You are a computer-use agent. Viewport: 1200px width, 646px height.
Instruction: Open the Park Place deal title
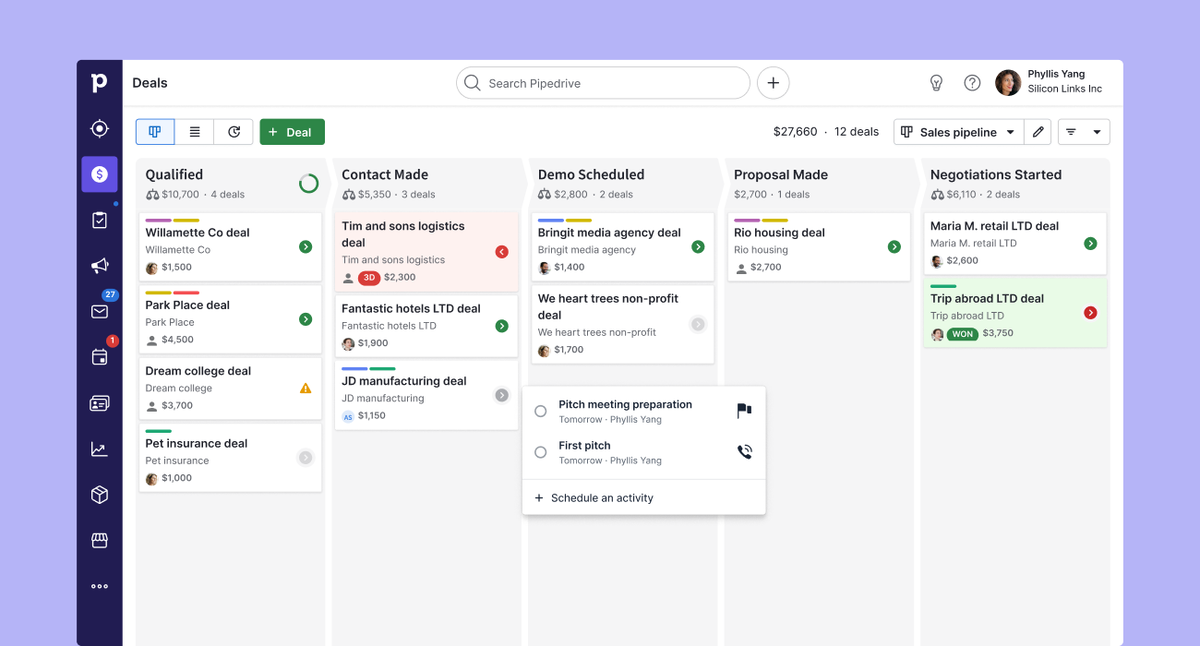pos(187,305)
